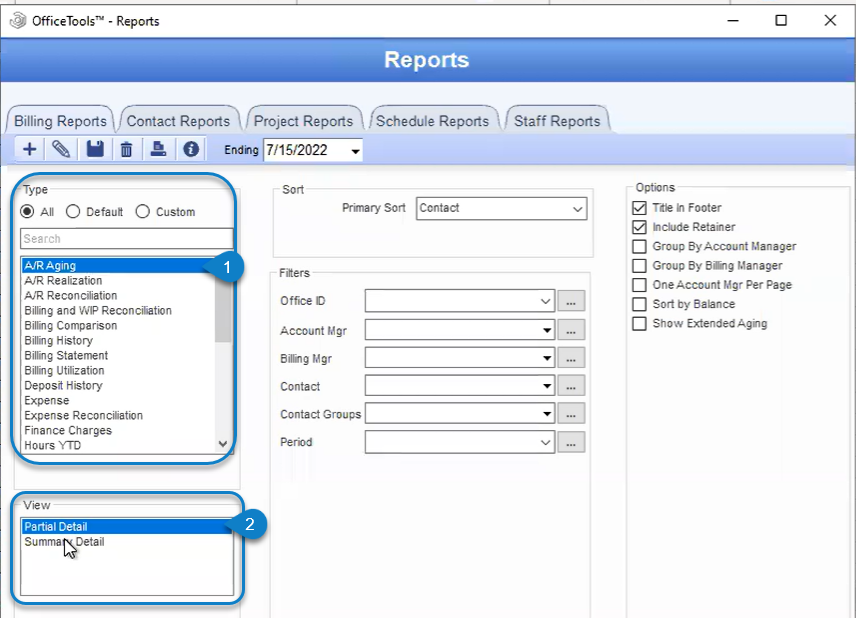
Task: Select the Default type radio button
Action: (73, 211)
